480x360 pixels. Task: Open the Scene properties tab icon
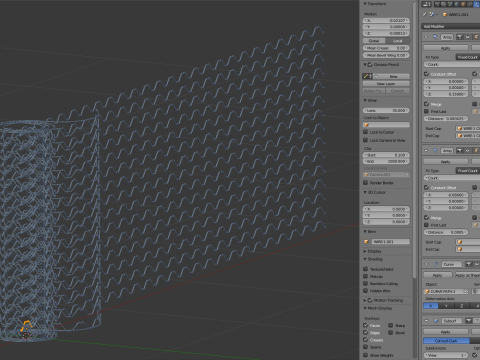point(450,4)
